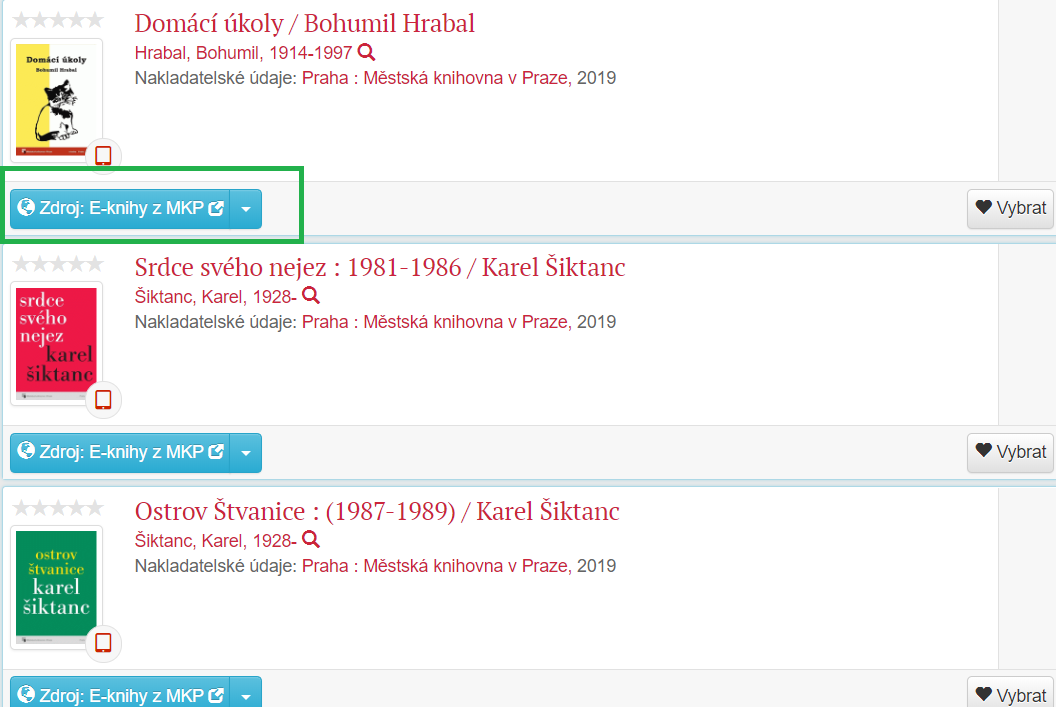Open Zdroj: E-knihy z MKP for Srdce svého nejez
Image resolution: width=1056 pixels, height=707 pixels.
pyautogui.click(x=120, y=452)
